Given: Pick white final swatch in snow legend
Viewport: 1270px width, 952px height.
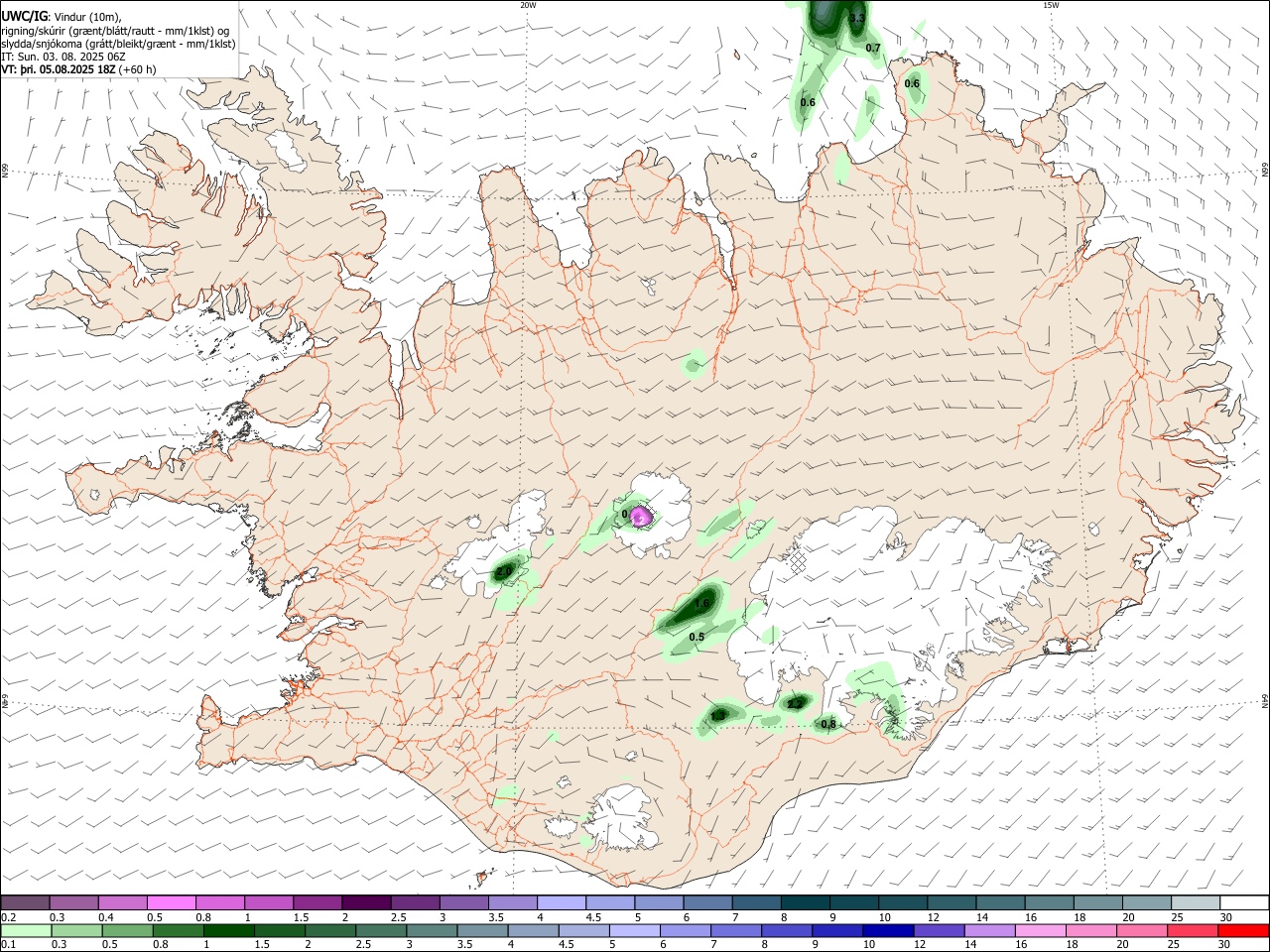Looking at the screenshot, I should (x=1243, y=902).
